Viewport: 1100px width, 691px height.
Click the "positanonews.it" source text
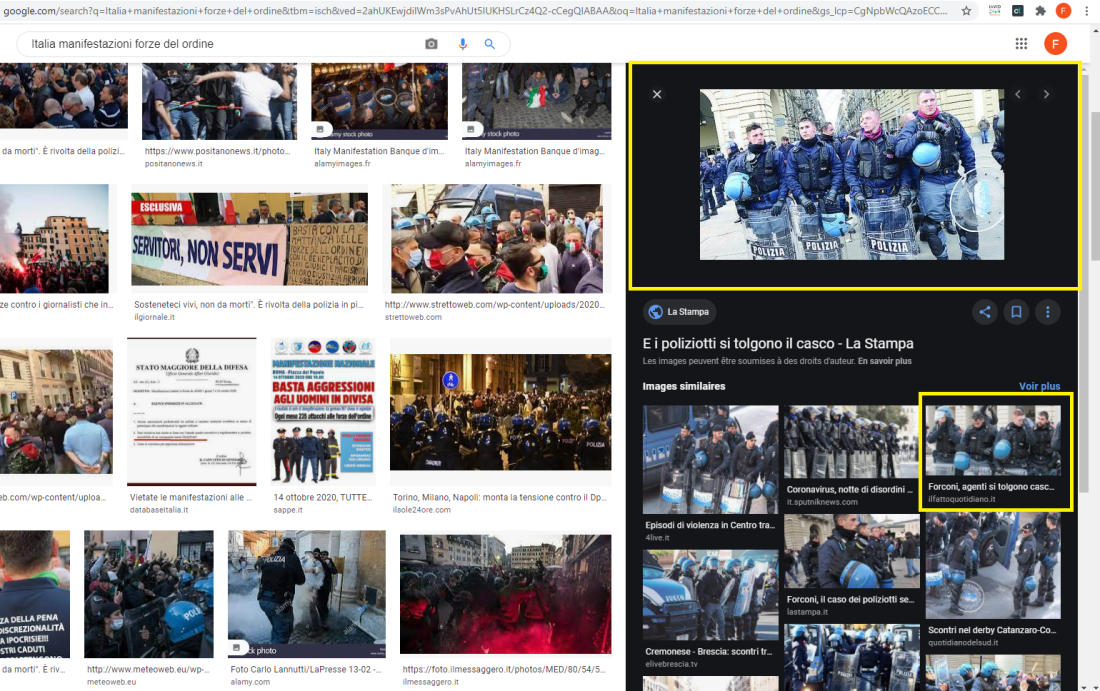pos(173,163)
